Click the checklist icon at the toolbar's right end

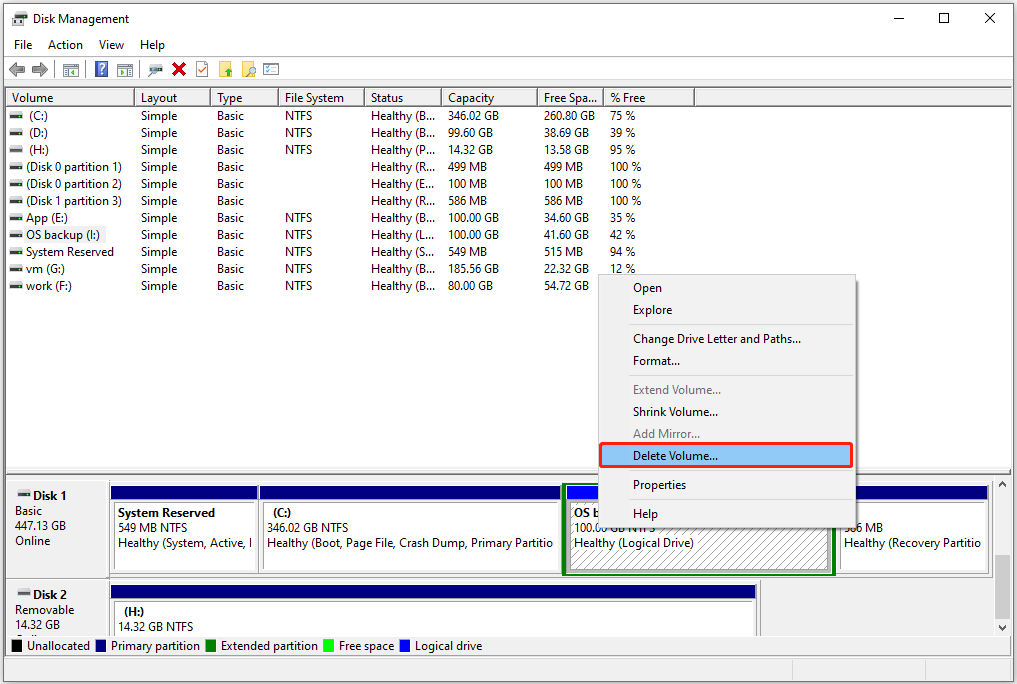(x=271, y=69)
